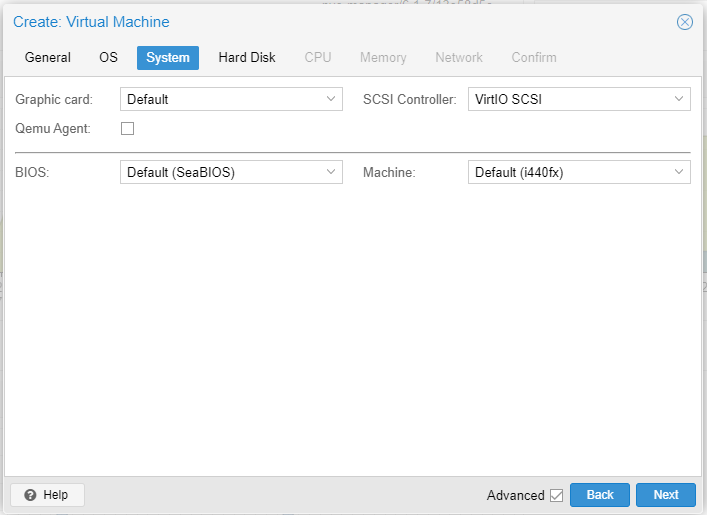Click the Next button
This screenshot has width=707, height=515.
(x=666, y=495)
